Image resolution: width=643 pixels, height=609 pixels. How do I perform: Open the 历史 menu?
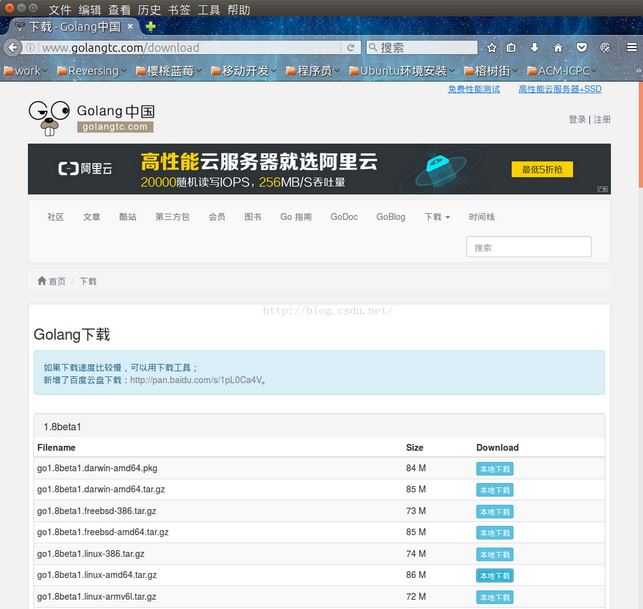[149, 9]
